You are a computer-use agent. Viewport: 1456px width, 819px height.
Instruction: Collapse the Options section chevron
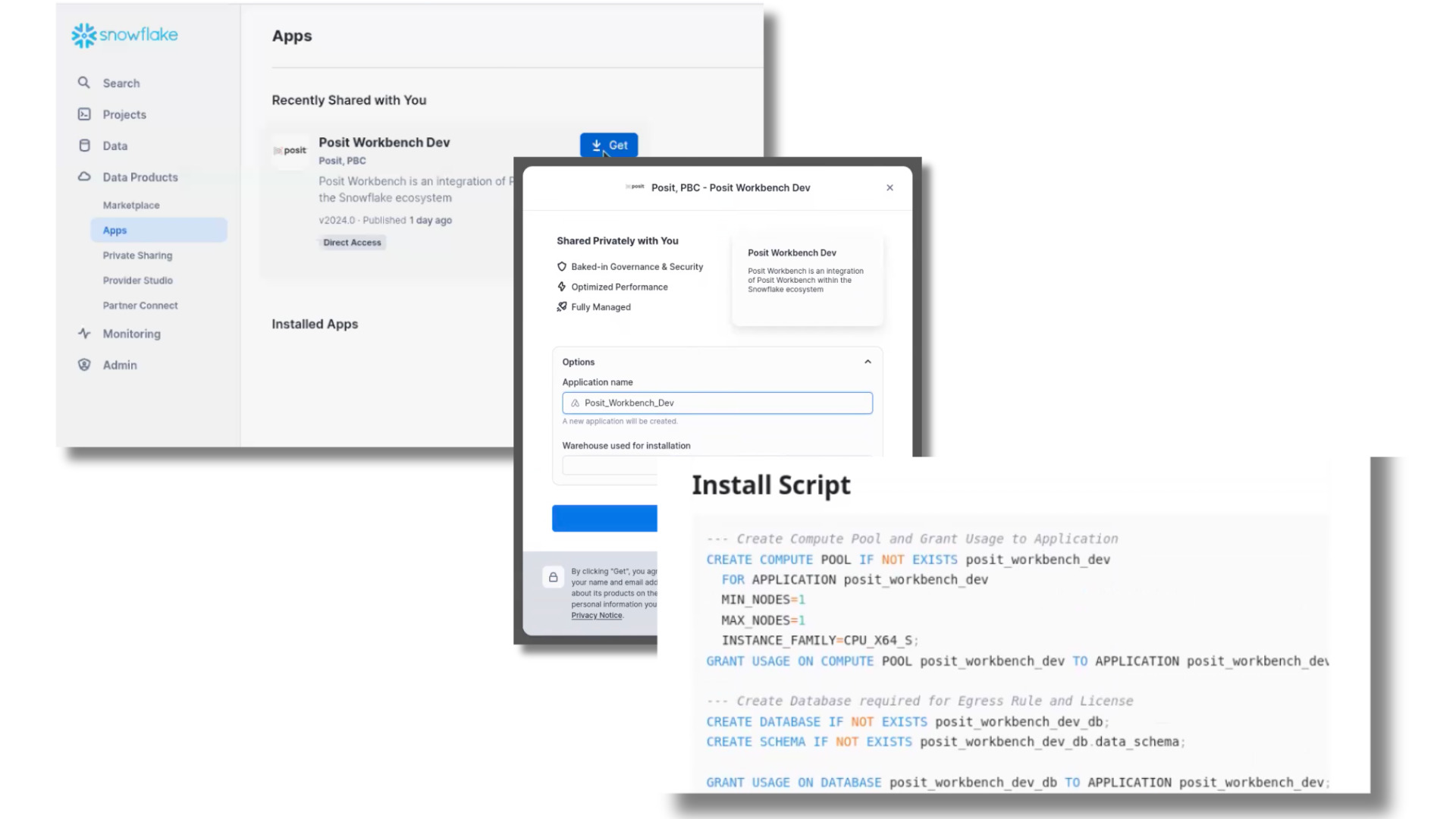868,362
